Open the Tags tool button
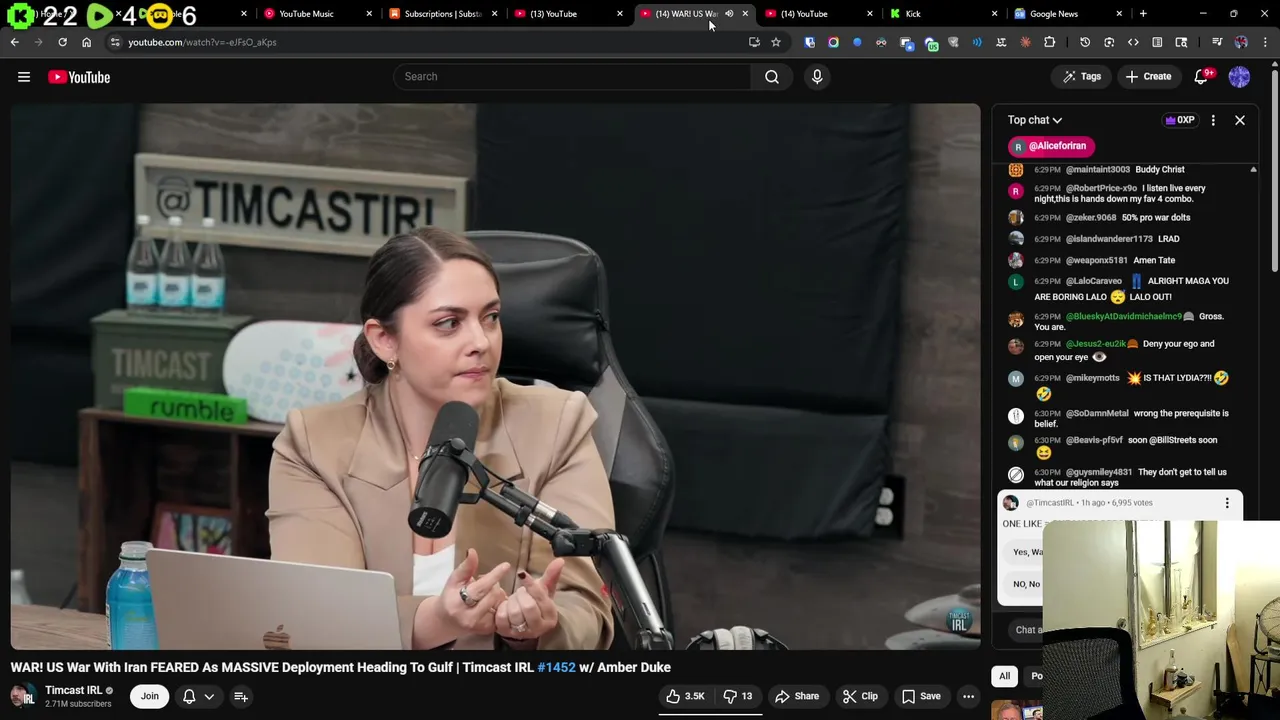1280x720 pixels. click(1082, 77)
